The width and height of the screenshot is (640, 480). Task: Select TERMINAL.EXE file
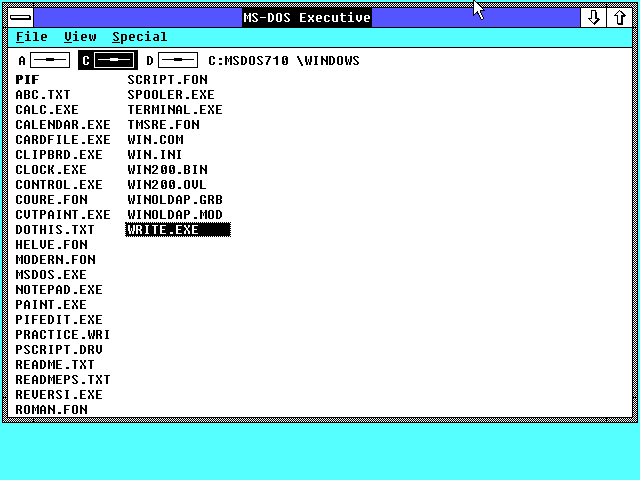[175, 110]
